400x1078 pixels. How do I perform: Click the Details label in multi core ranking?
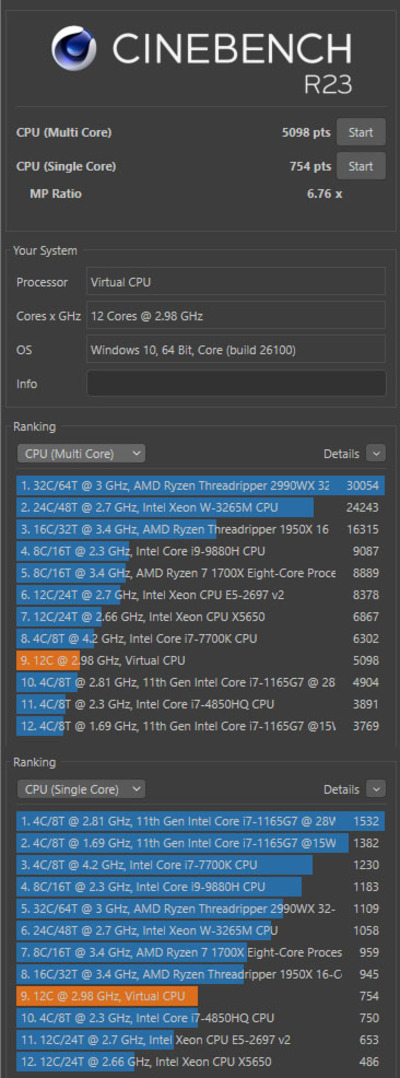[x=342, y=454]
